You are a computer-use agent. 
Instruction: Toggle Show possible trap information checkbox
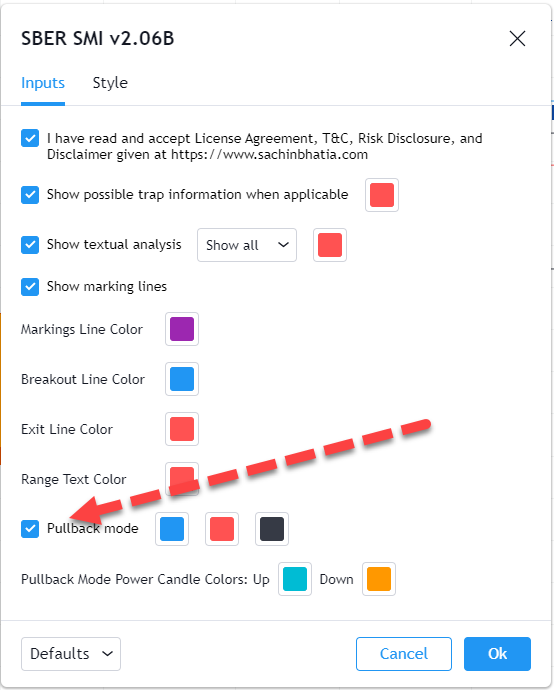(x=30, y=195)
